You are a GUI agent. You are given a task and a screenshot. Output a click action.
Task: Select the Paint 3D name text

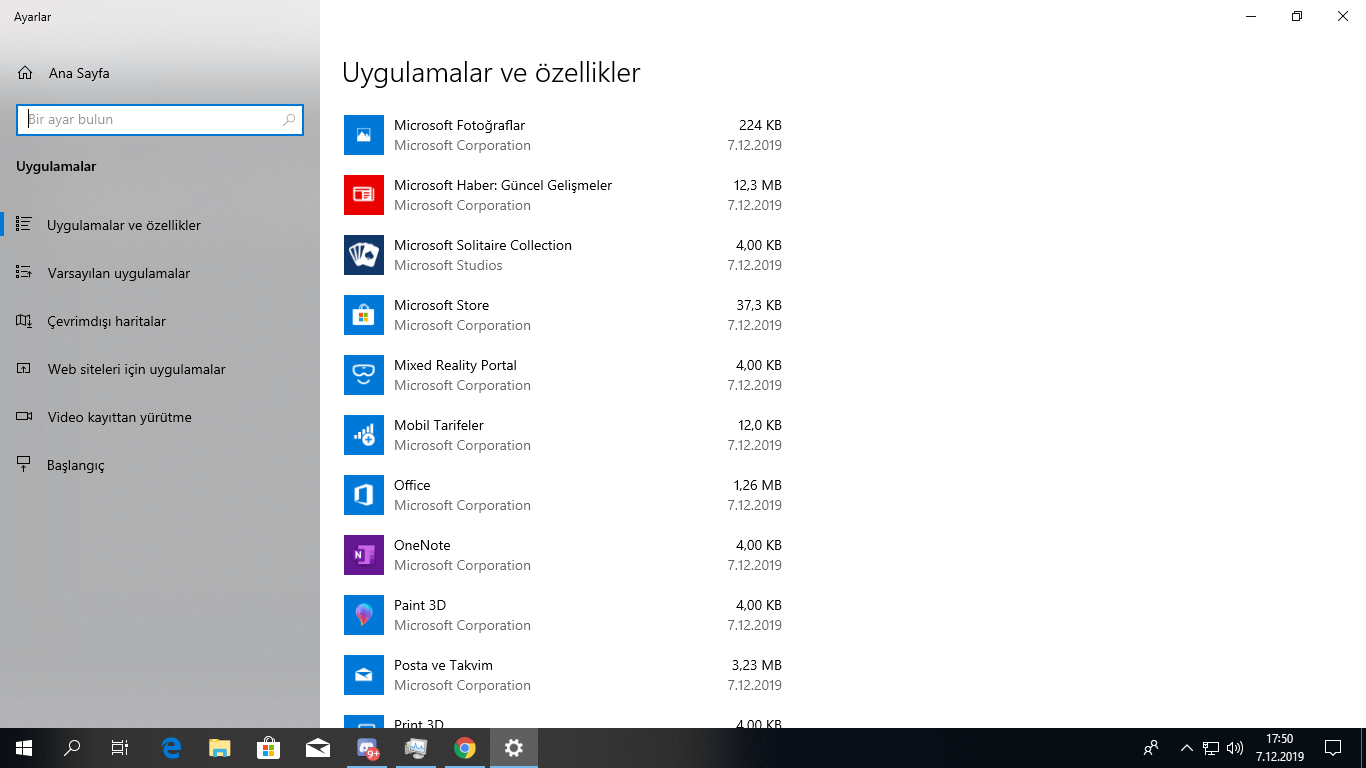click(420, 605)
